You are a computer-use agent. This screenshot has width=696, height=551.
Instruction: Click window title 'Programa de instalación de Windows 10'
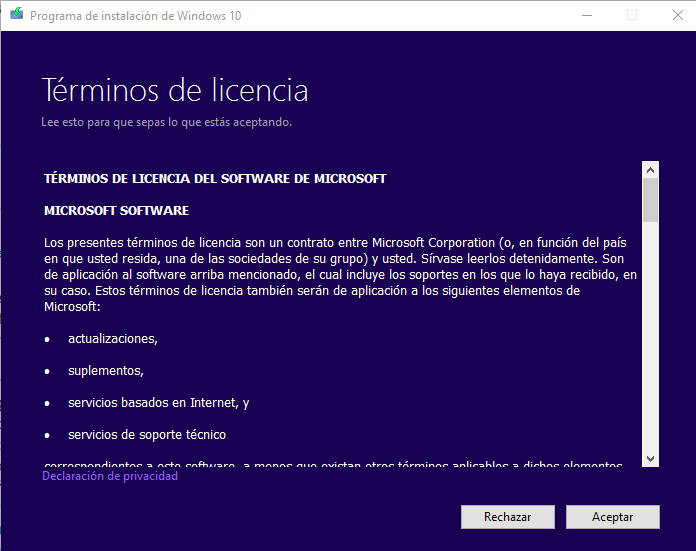(135, 16)
